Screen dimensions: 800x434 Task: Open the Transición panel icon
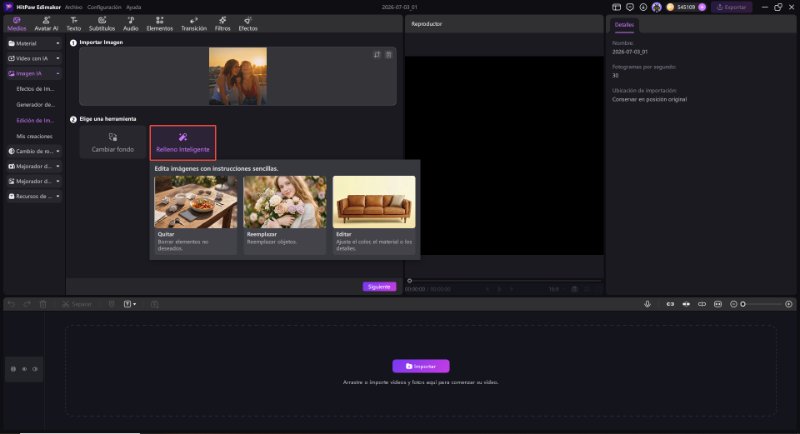tap(194, 23)
